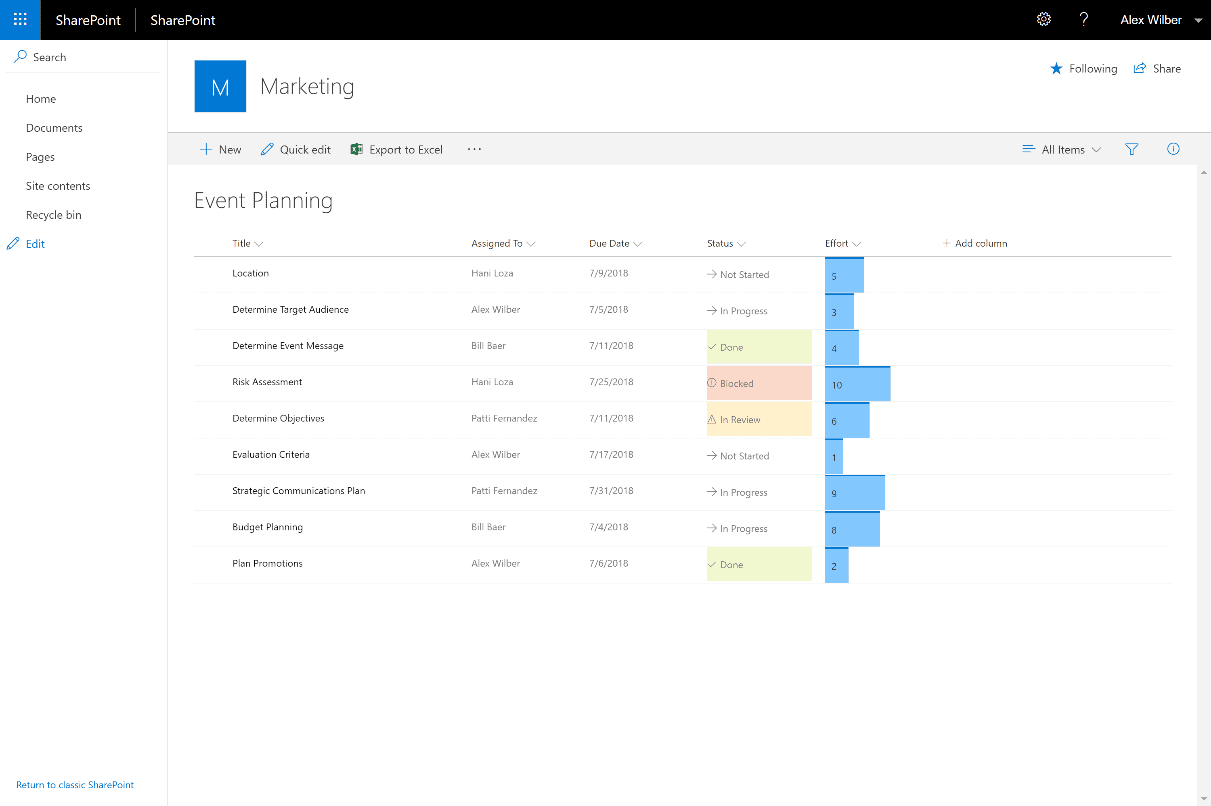Click the Search icon in the sidebar

pyautogui.click(x=21, y=57)
